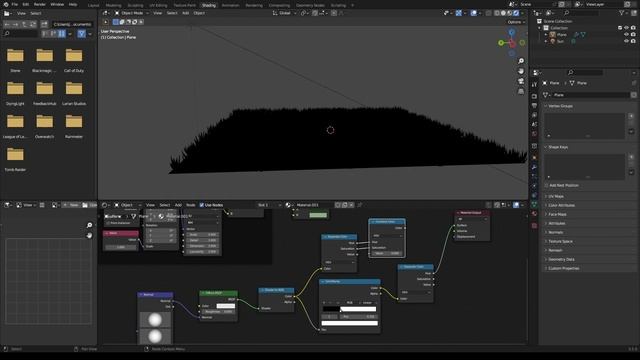640x360 pixels.
Task: Toggle X-ray mode in the viewport header
Action: click(489, 13)
